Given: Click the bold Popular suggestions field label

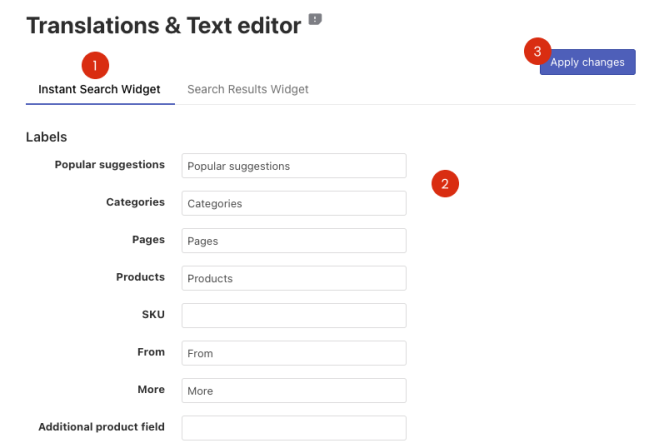Looking at the screenshot, I should tap(109, 164).
